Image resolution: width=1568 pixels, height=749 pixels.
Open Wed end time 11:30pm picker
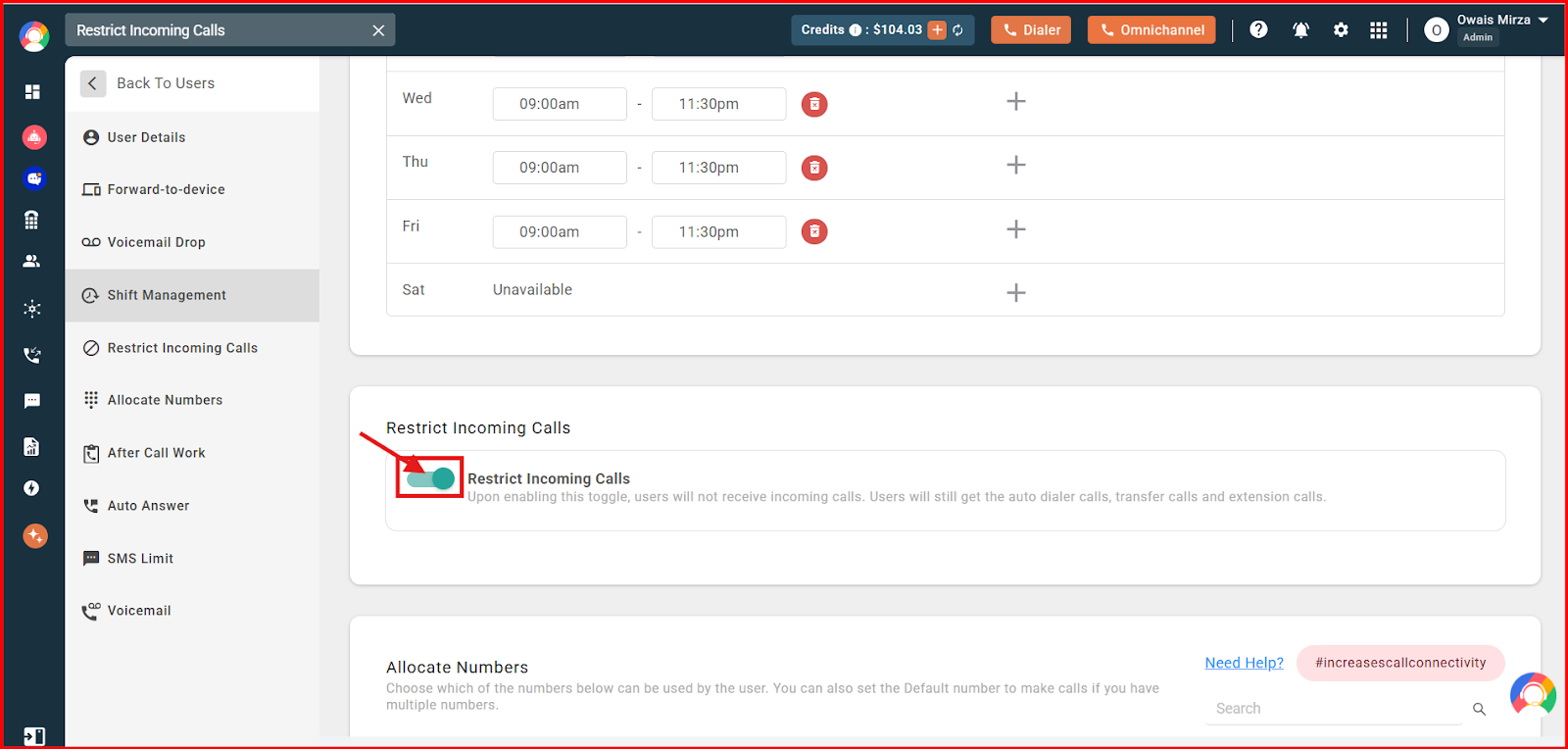[718, 104]
